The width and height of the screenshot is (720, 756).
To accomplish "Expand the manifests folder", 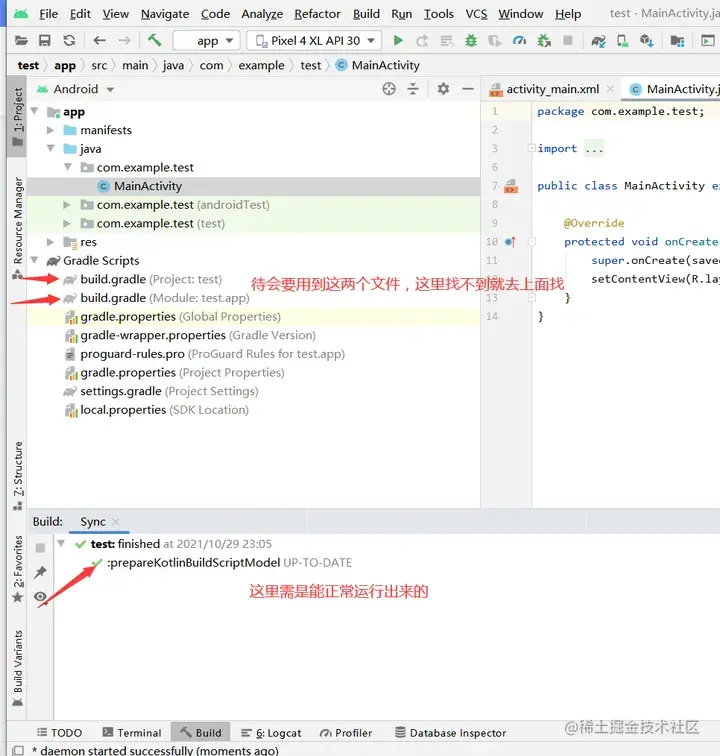I will click(50, 130).
